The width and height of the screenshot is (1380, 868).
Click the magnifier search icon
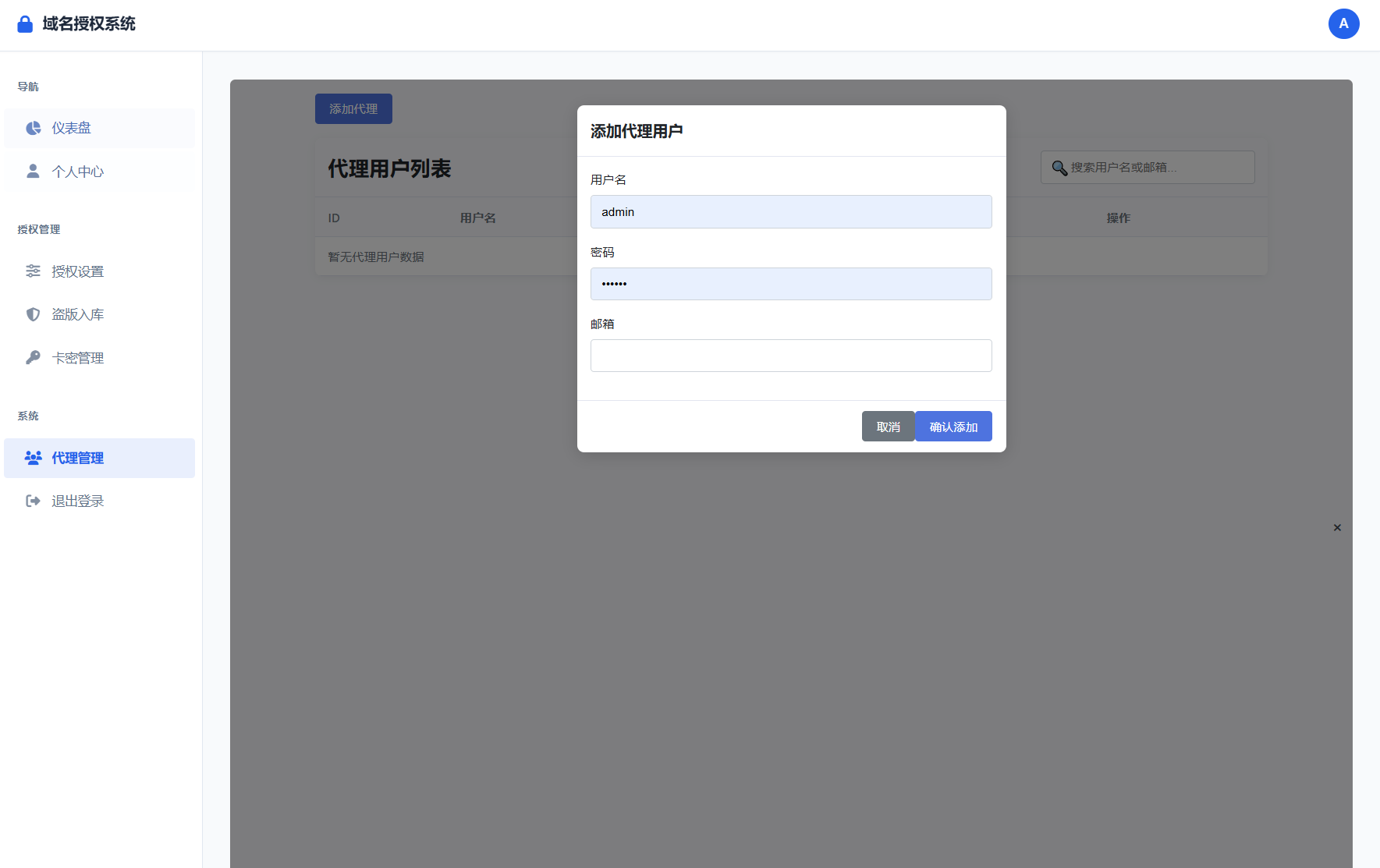point(1059,168)
